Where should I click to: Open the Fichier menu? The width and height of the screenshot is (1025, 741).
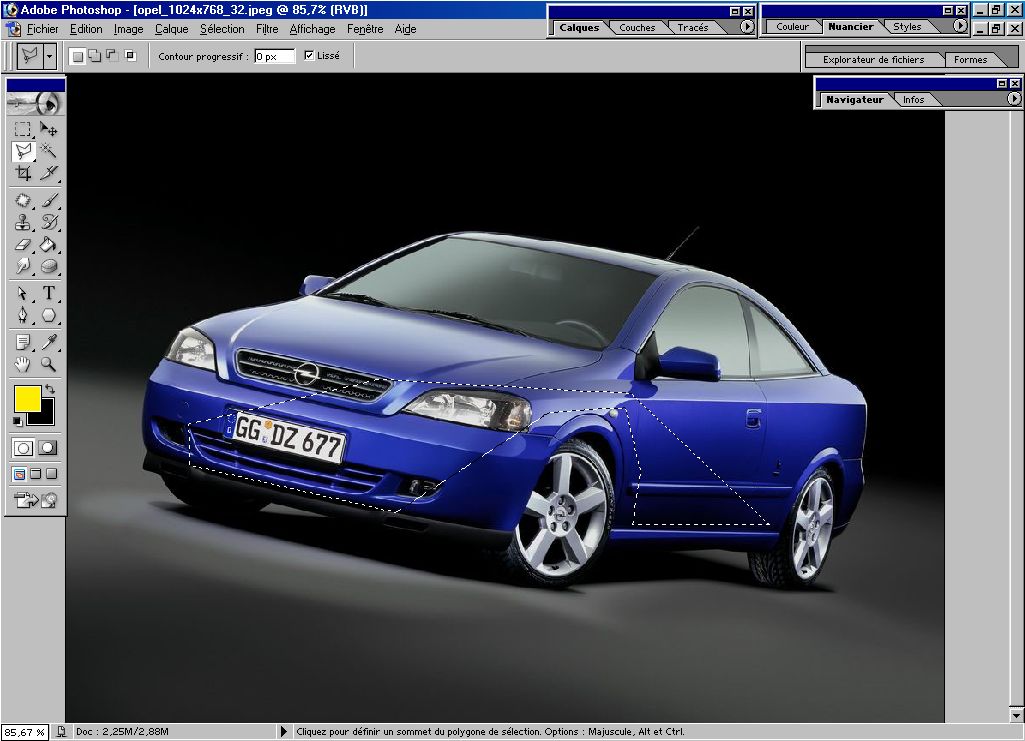pyautogui.click(x=42, y=29)
